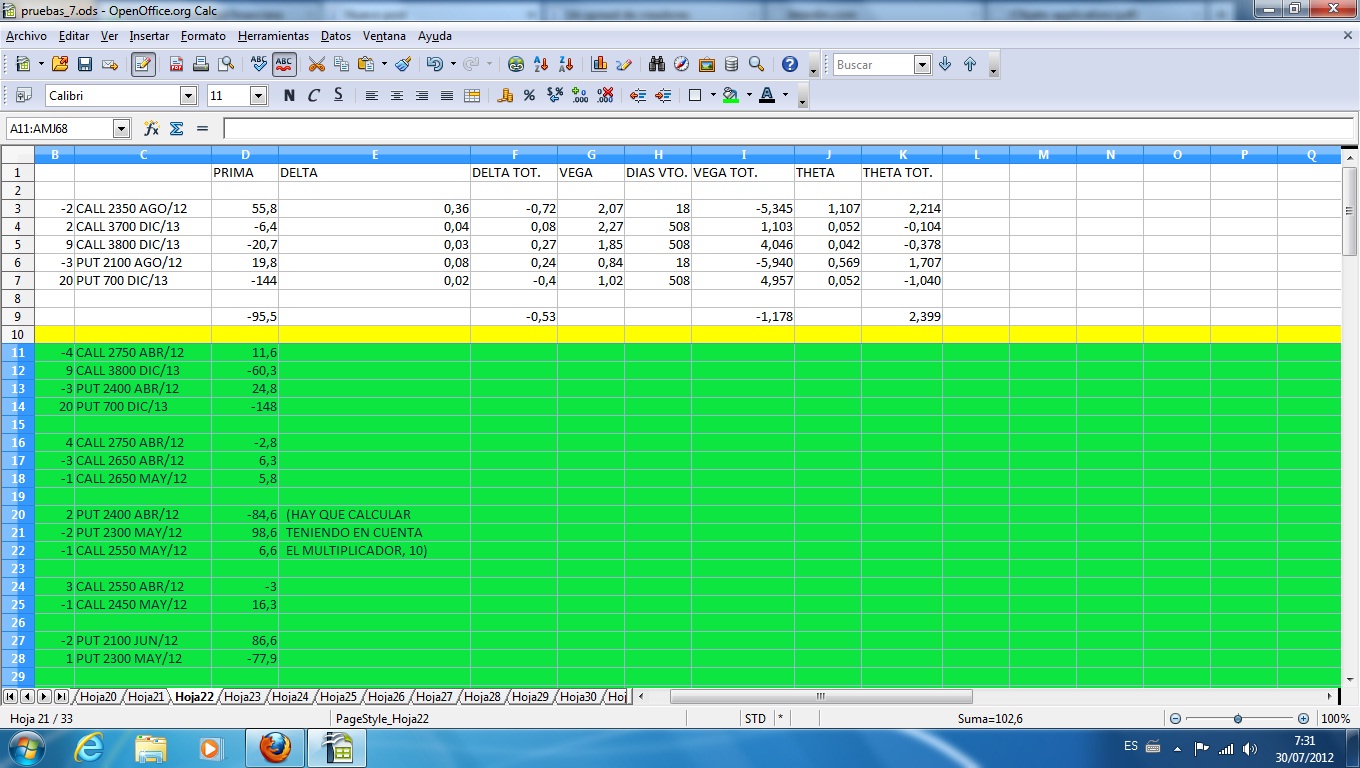This screenshot has height=768, width=1360.
Task: Toggle AutoSpellcheck
Action: (284, 65)
